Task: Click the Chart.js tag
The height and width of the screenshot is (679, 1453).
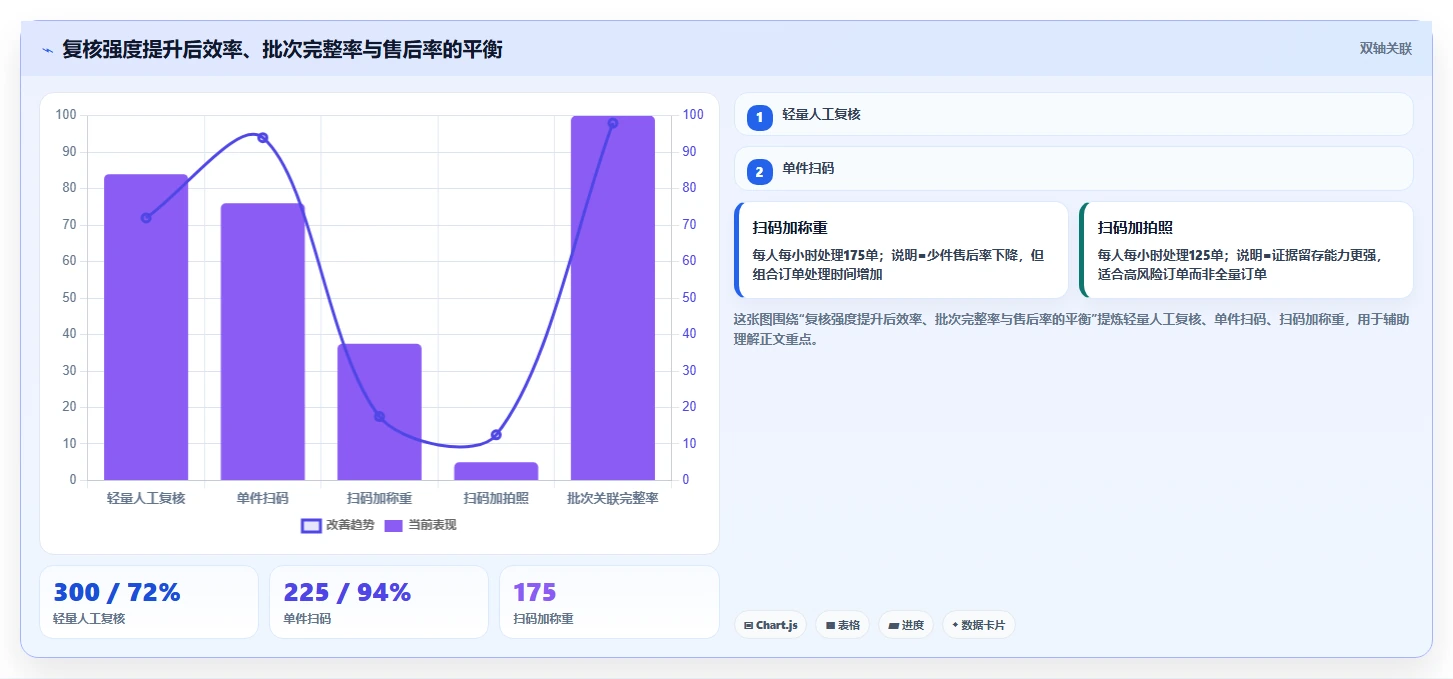Action: [x=770, y=625]
